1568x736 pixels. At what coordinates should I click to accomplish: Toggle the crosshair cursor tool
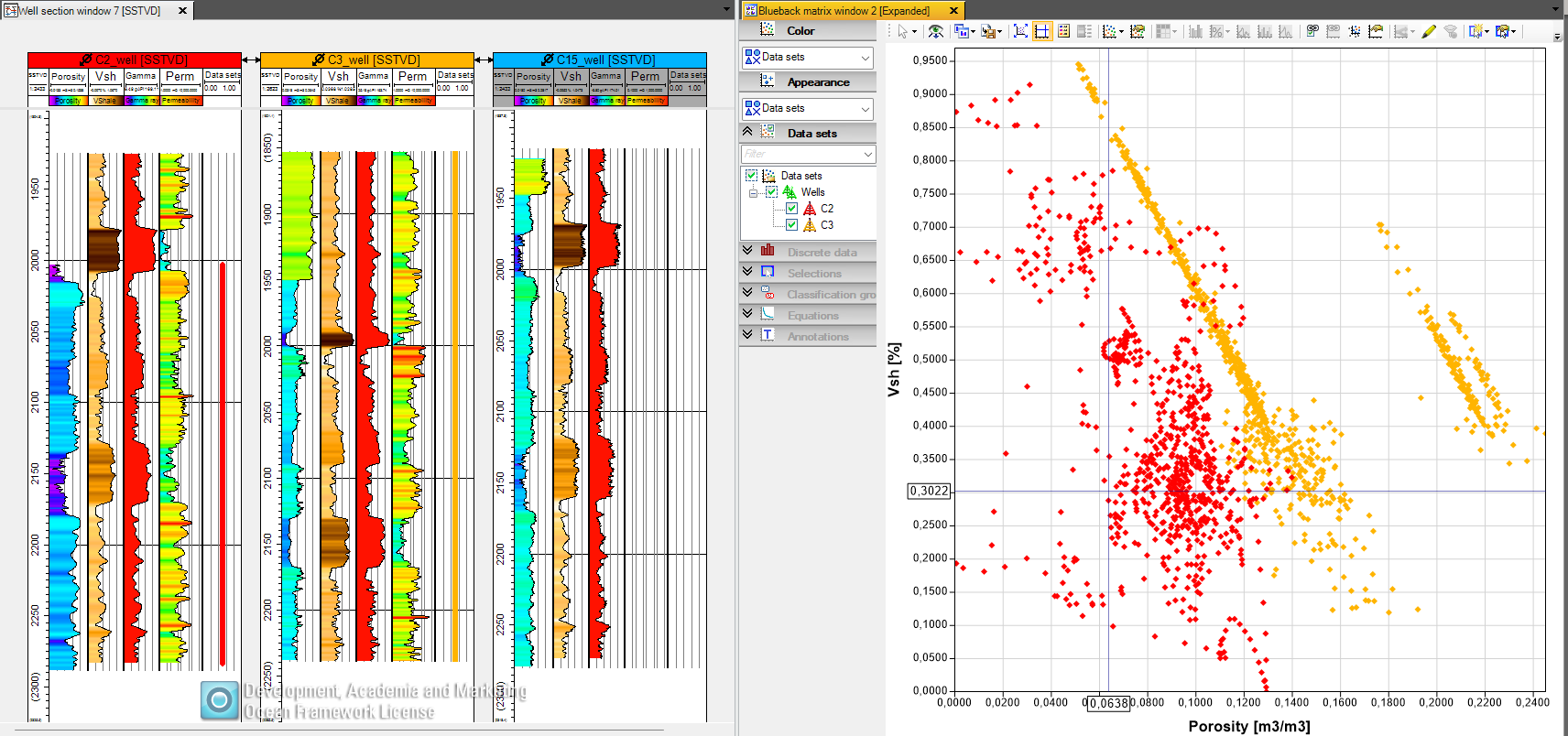coord(1042,31)
